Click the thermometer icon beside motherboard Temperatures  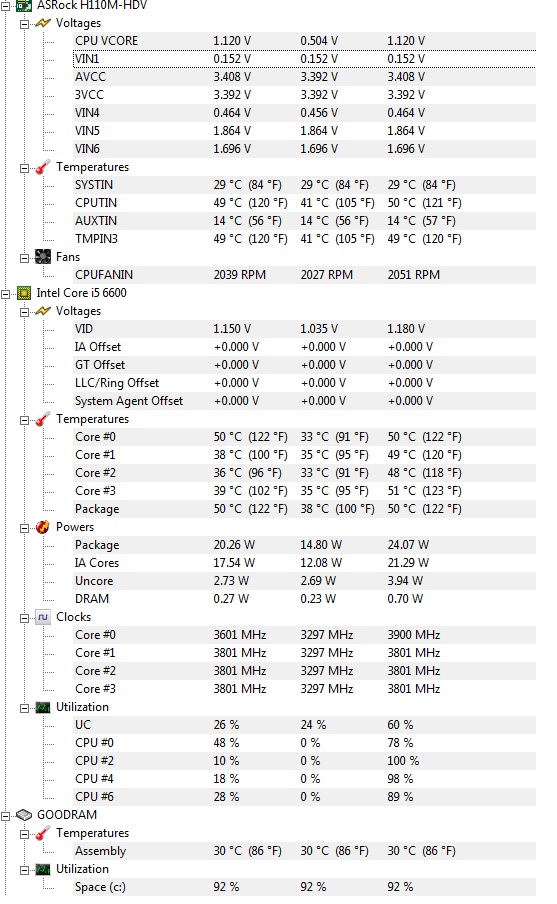[x=43, y=167]
